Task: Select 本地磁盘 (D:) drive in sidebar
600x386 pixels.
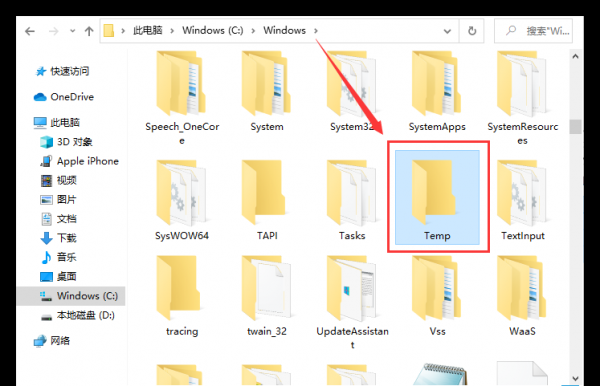Action: (78, 315)
